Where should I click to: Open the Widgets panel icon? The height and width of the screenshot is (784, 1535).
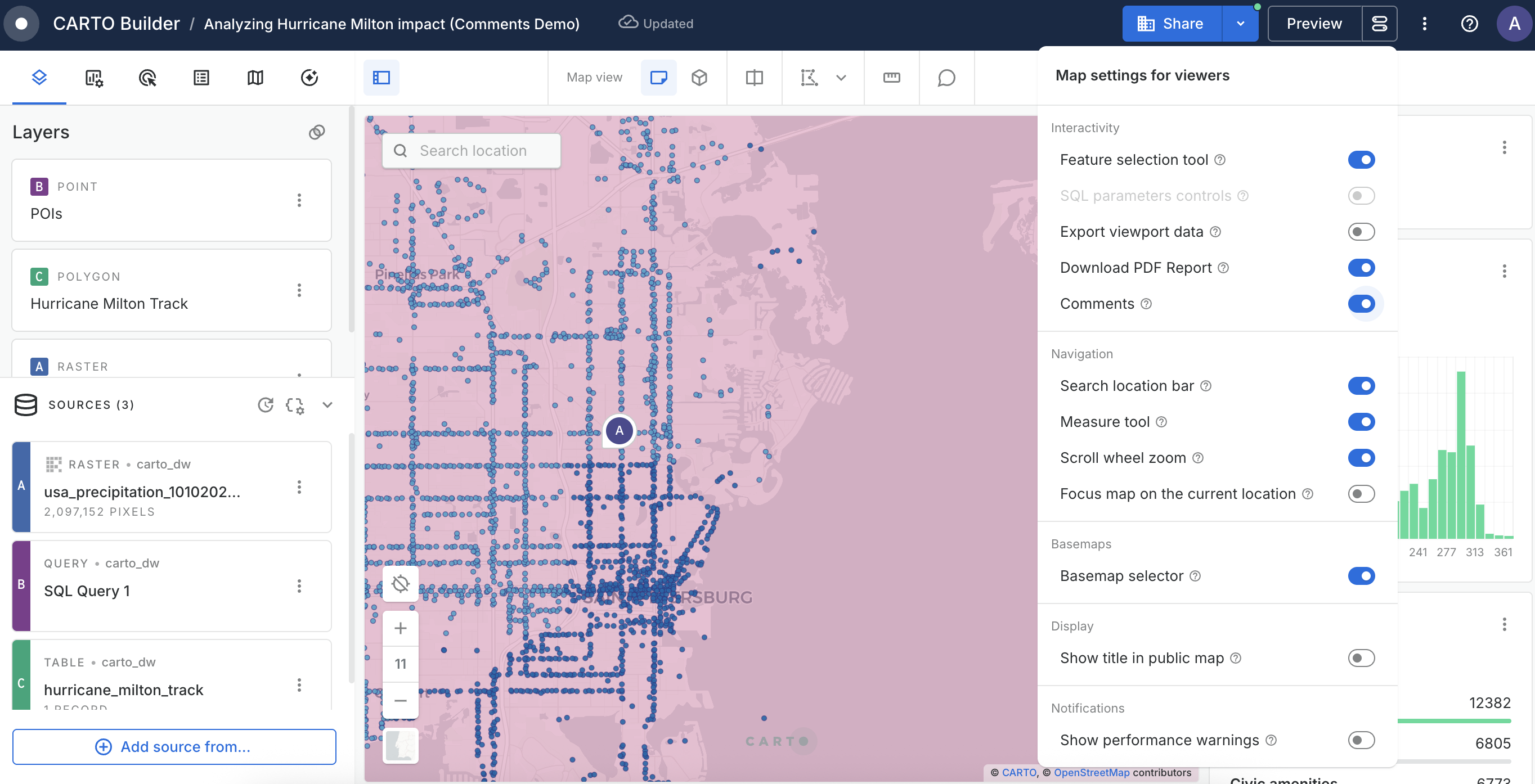point(93,78)
